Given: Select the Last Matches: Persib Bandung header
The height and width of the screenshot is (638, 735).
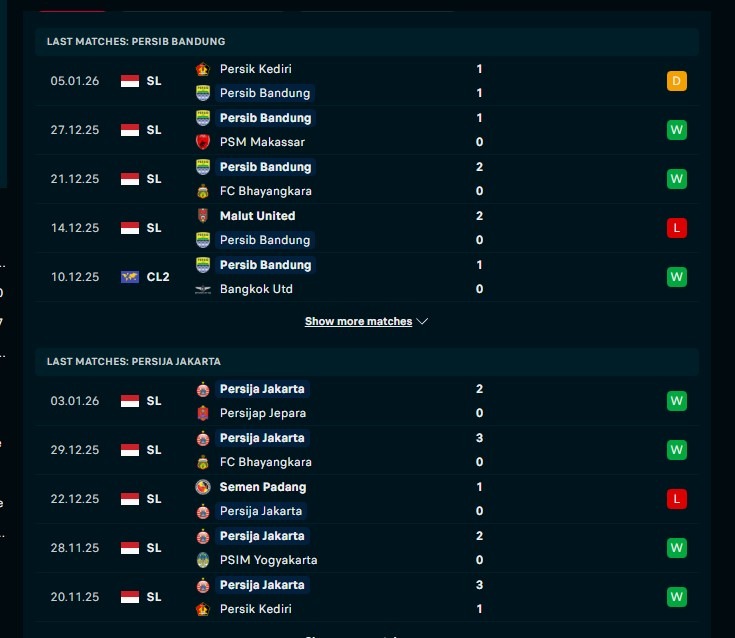Looking at the screenshot, I should (135, 41).
